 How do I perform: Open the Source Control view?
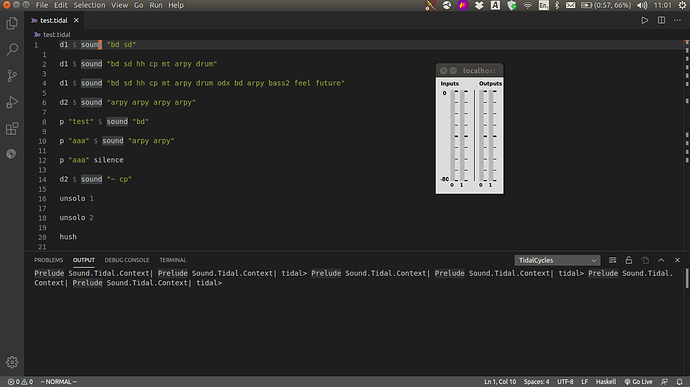pos(12,76)
